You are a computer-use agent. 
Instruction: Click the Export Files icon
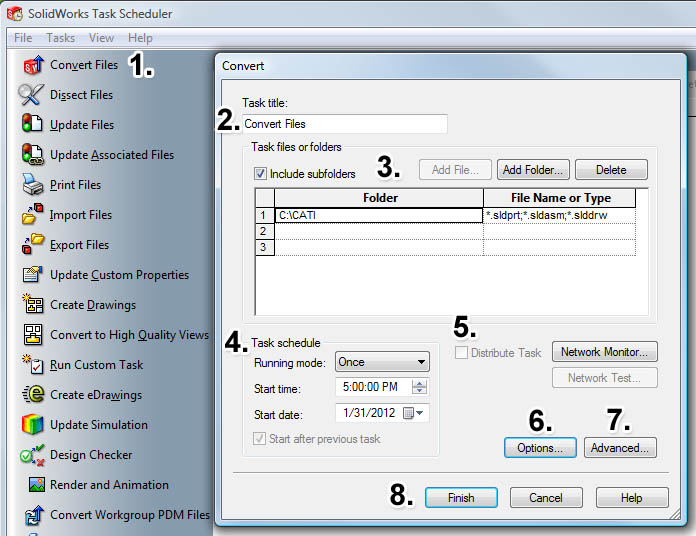33,244
